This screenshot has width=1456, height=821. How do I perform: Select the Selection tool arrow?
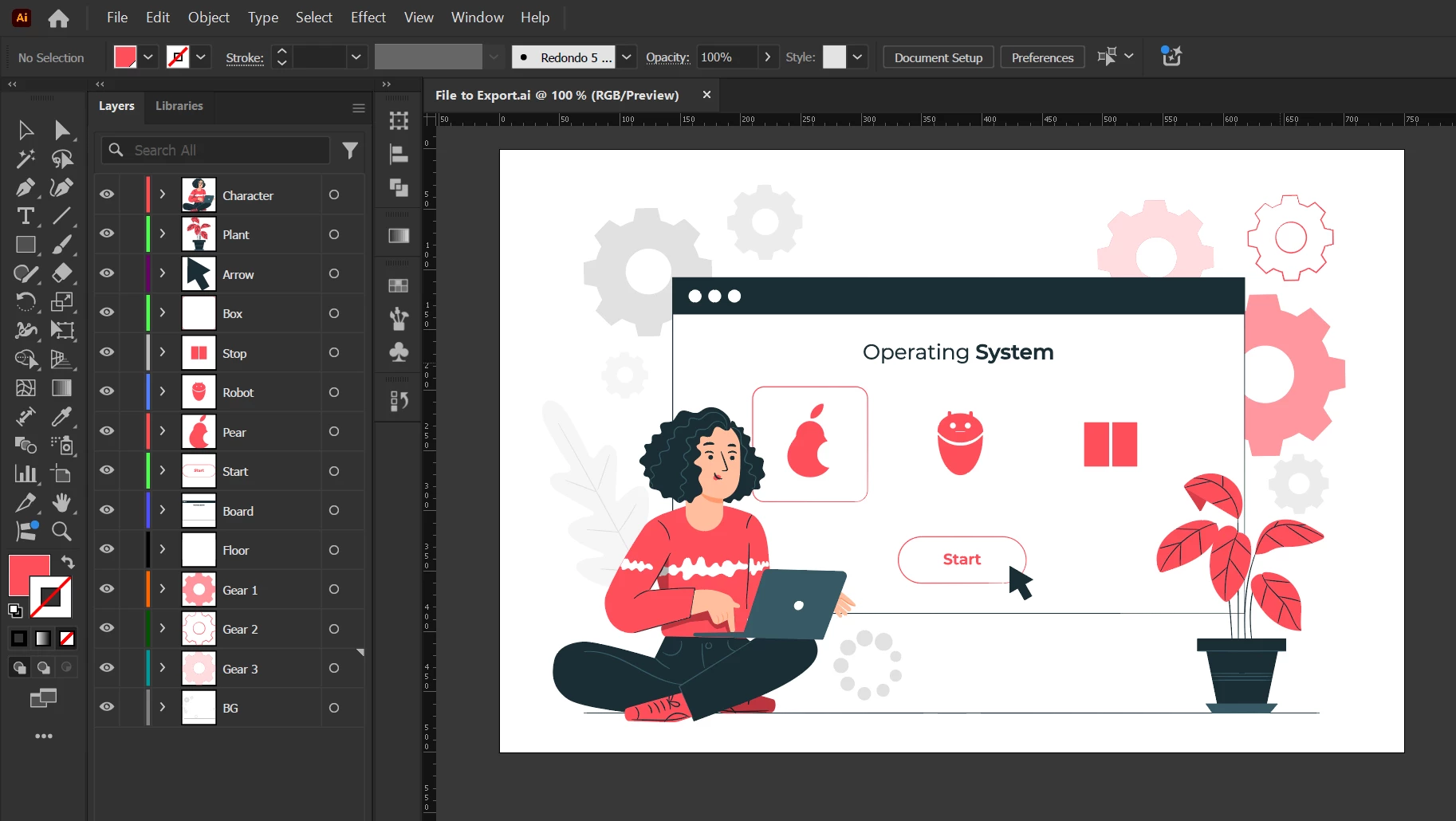pyautogui.click(x=26, y=130)
